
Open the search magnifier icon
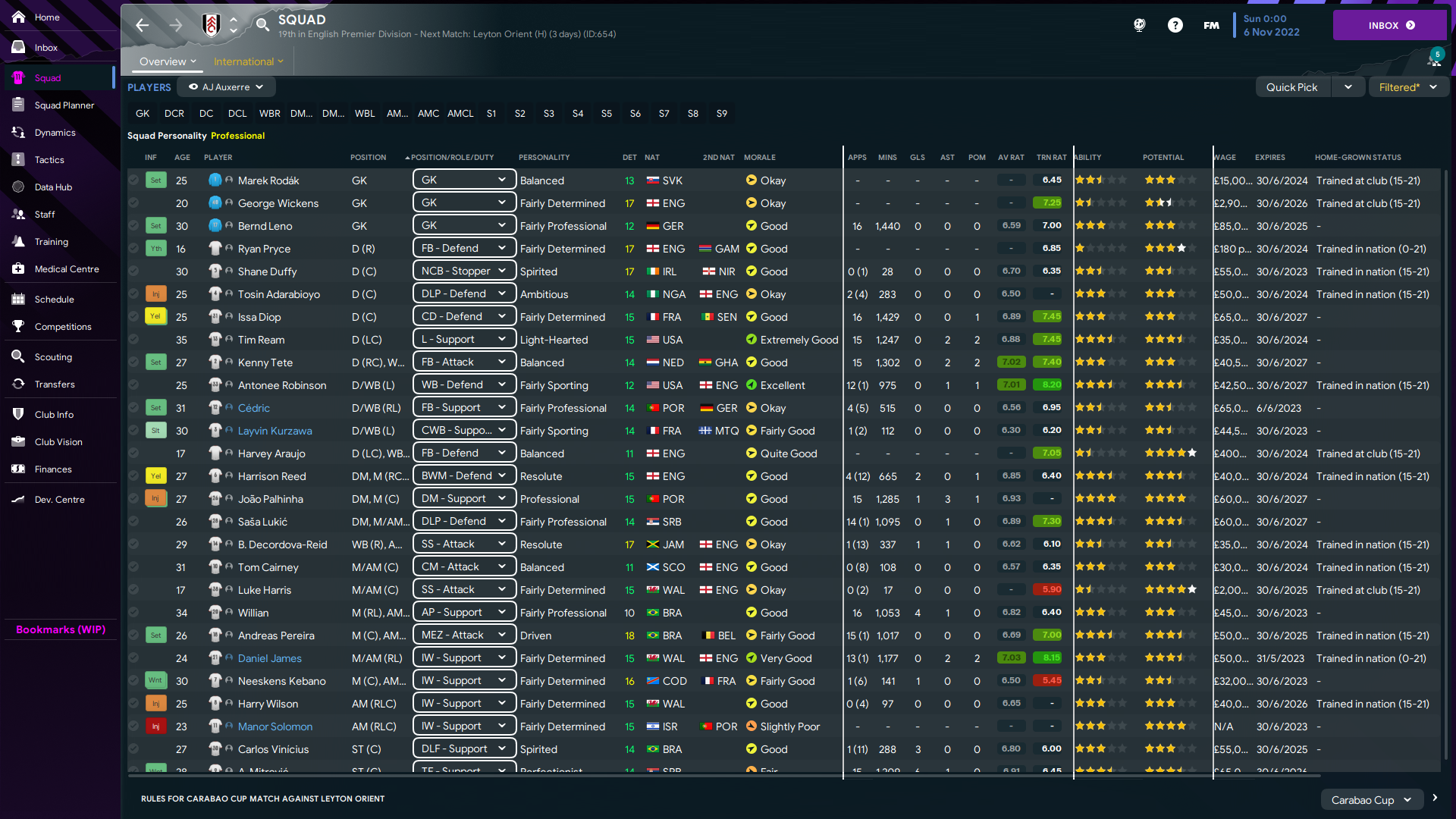[262, 25]
